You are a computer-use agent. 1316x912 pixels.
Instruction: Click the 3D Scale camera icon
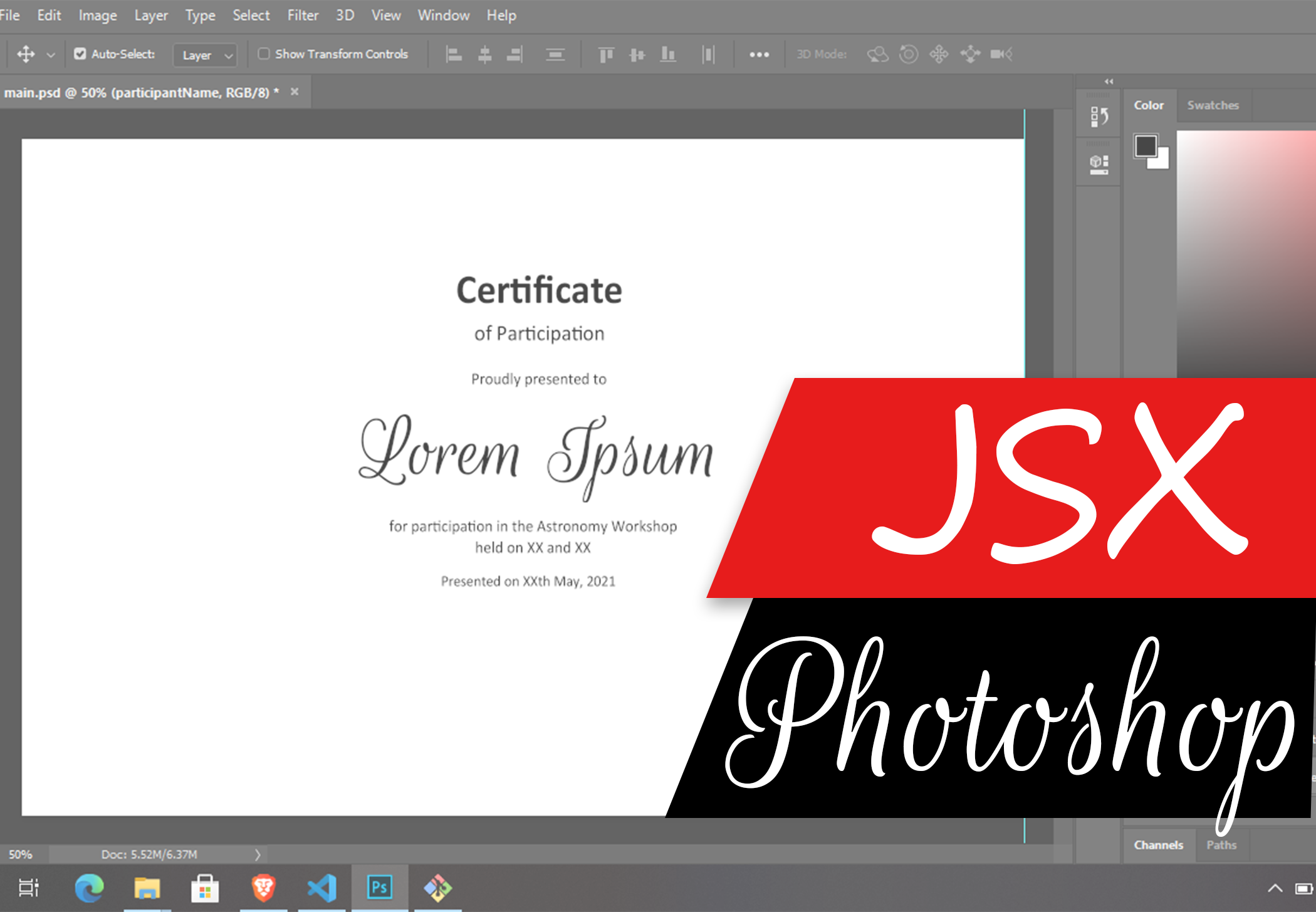[x=1001, y=55]
